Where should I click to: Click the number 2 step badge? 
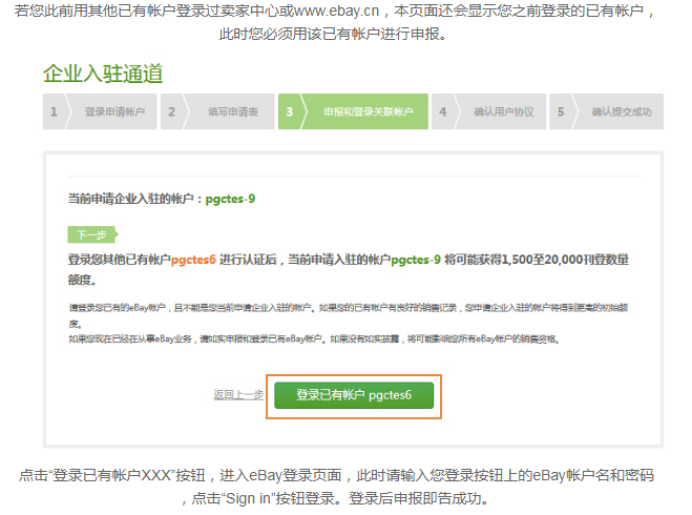coord(171,112)
